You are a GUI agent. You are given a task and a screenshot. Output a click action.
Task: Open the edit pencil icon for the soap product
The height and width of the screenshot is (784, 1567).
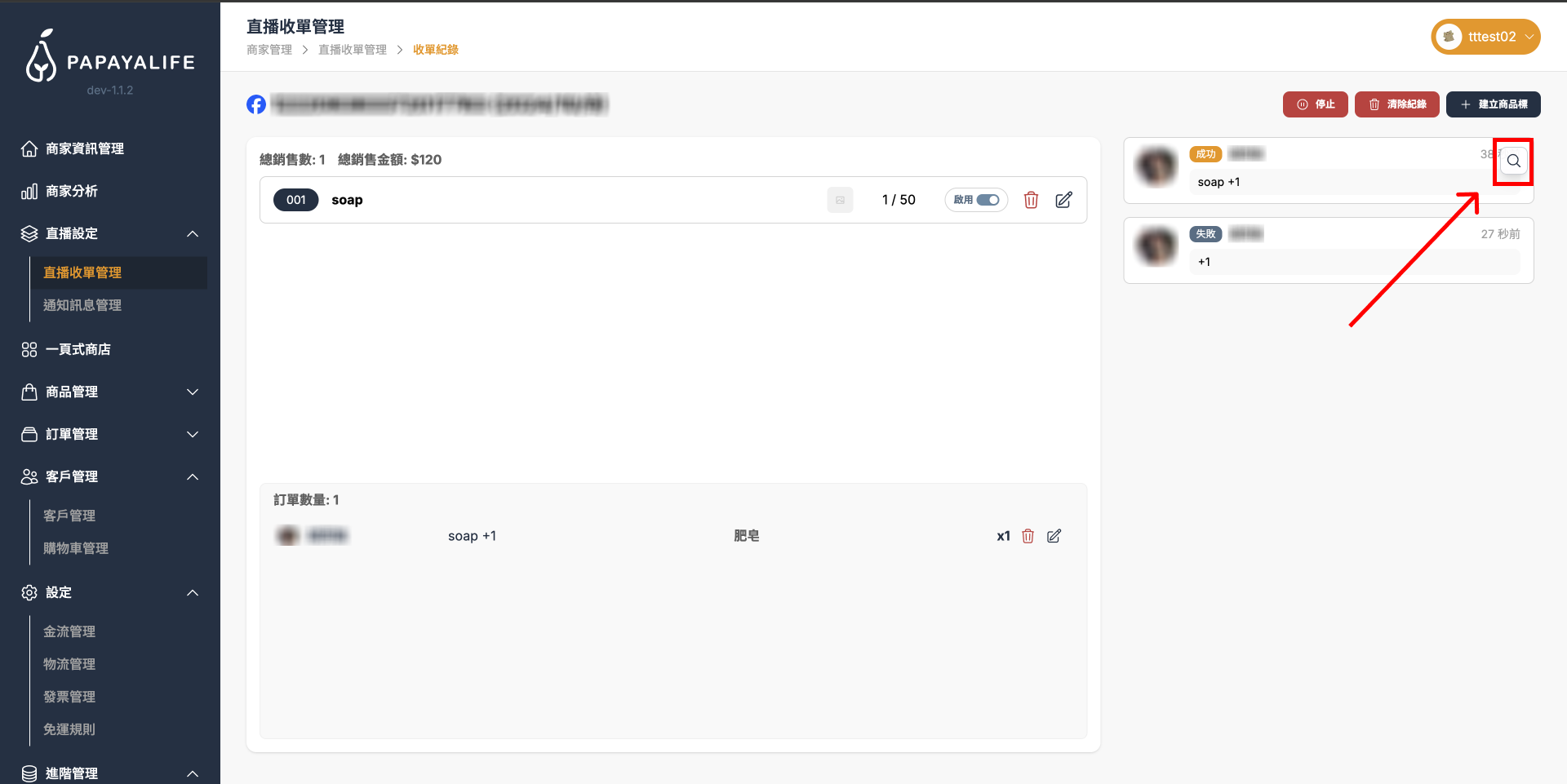(1063, 200)
